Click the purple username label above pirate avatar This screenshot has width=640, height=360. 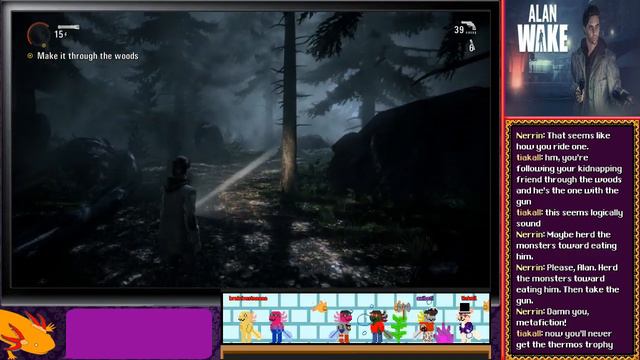(425, 299)
